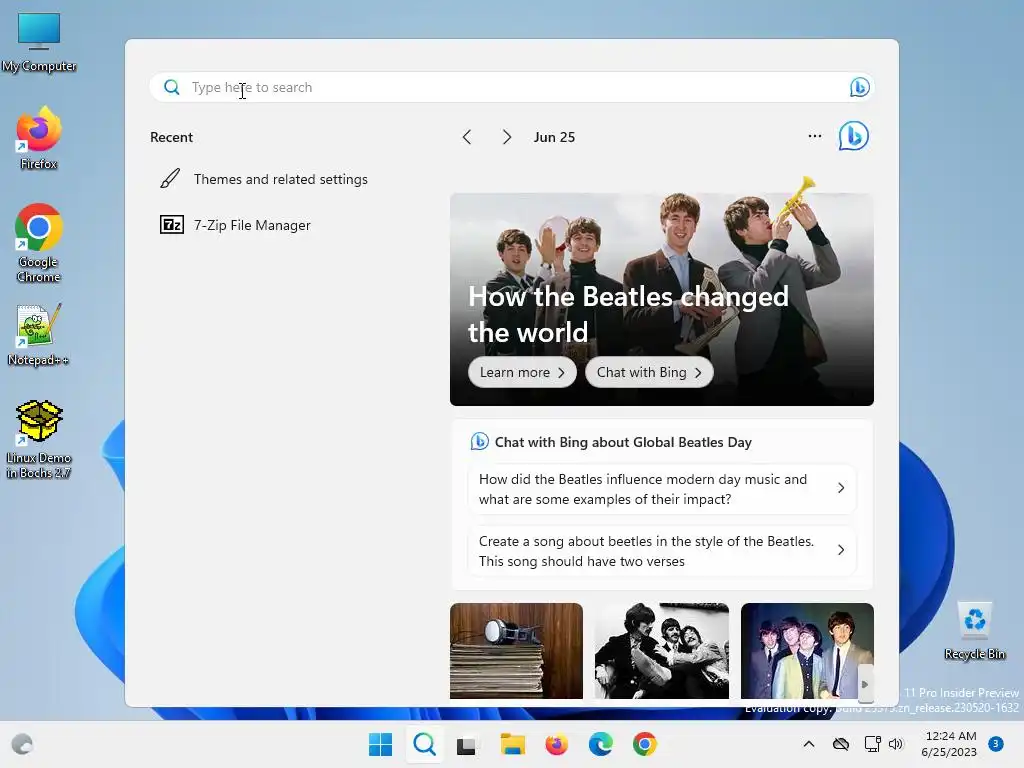The height and width of the screenshot is (768, 1024).
Task: Open the Recycle Bin on desktop
Action: coord(974,631)
